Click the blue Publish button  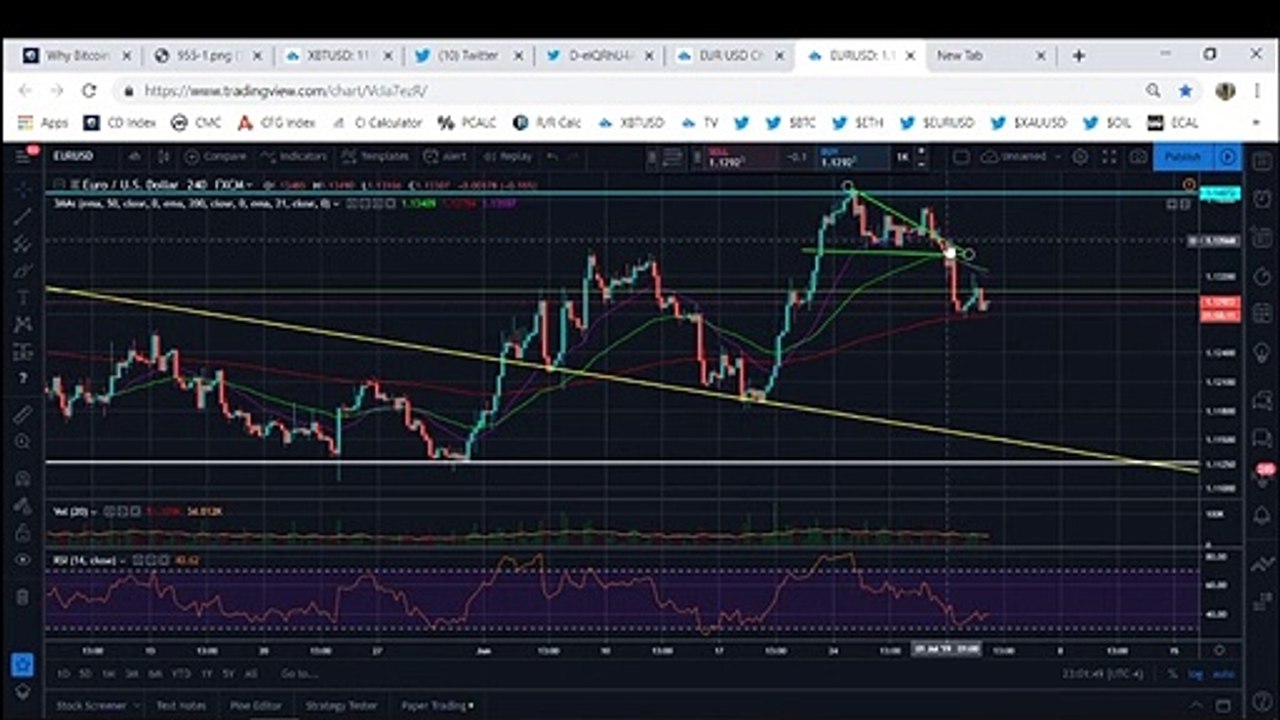tap(1183, 157)
